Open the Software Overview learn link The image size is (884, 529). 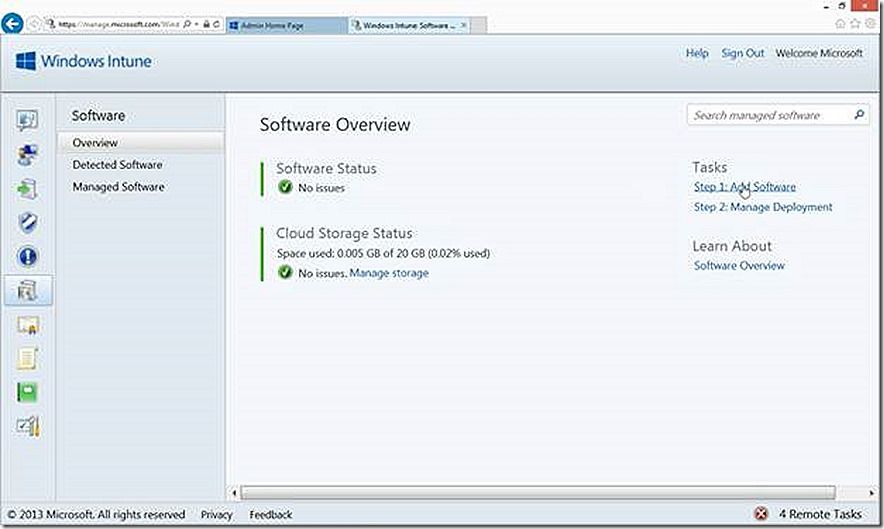click(739, 266)
